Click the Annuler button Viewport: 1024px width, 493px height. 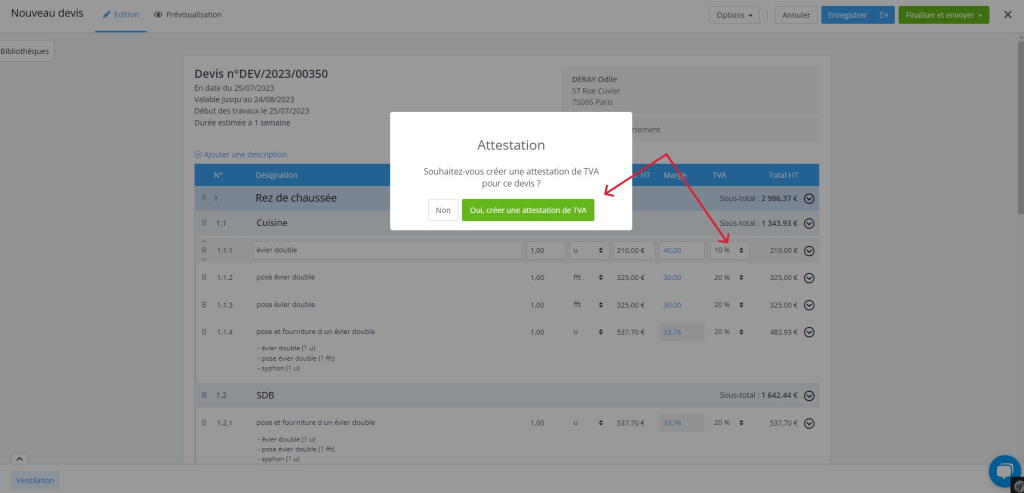[796, 15]
